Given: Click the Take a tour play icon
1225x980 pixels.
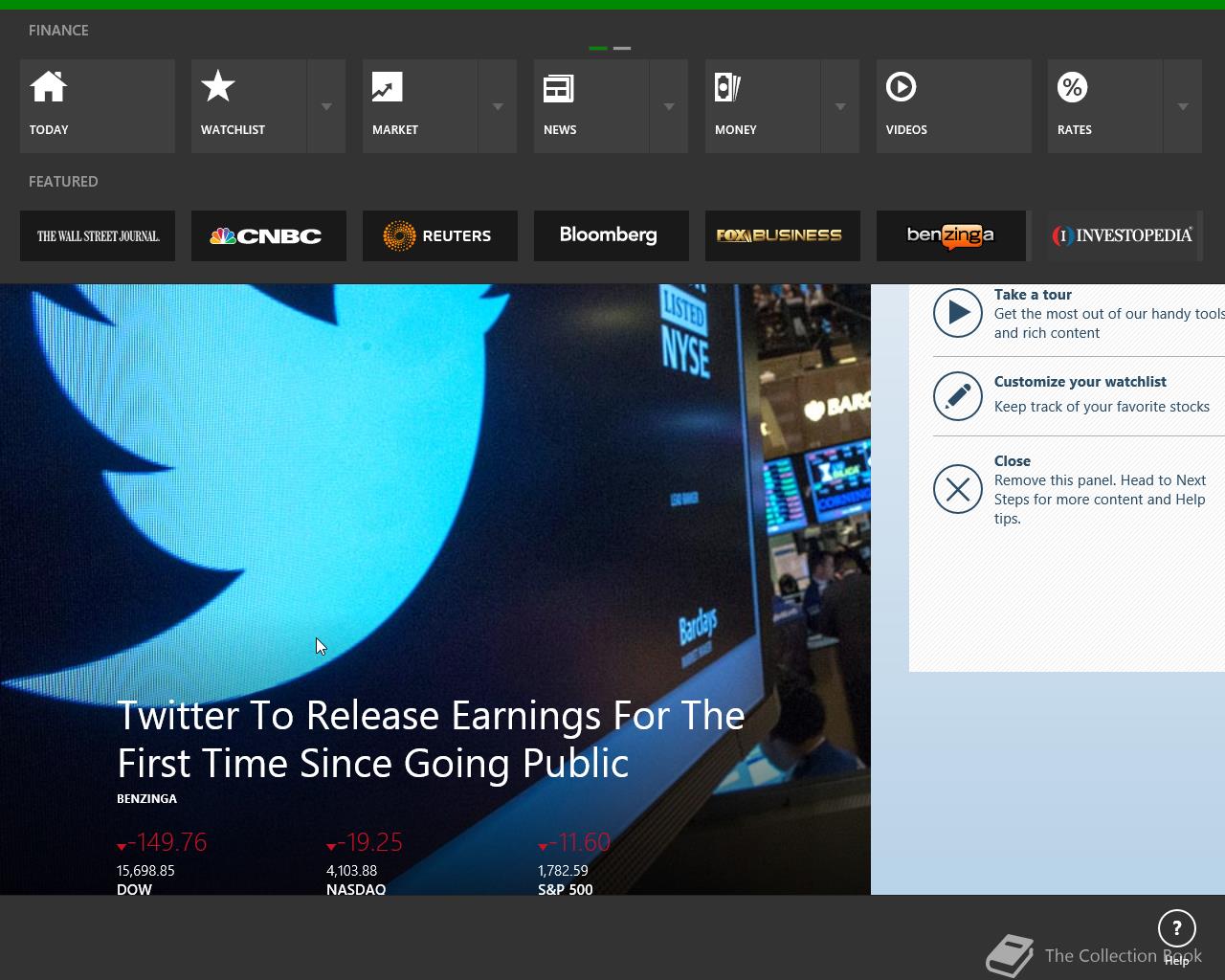Looking at the screenshot, I should point(958,313).
